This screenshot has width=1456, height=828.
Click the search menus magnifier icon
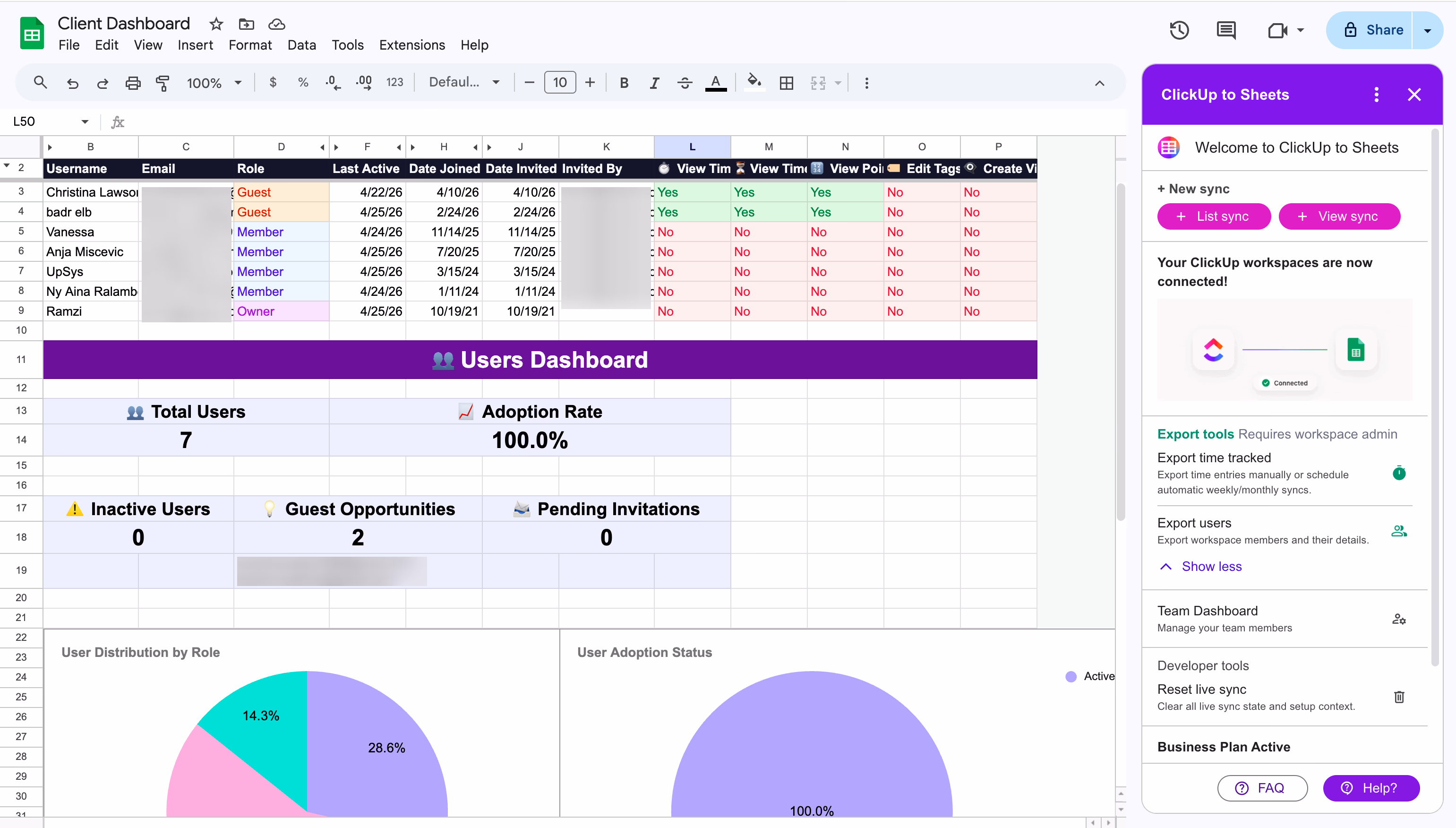[40, 82]
